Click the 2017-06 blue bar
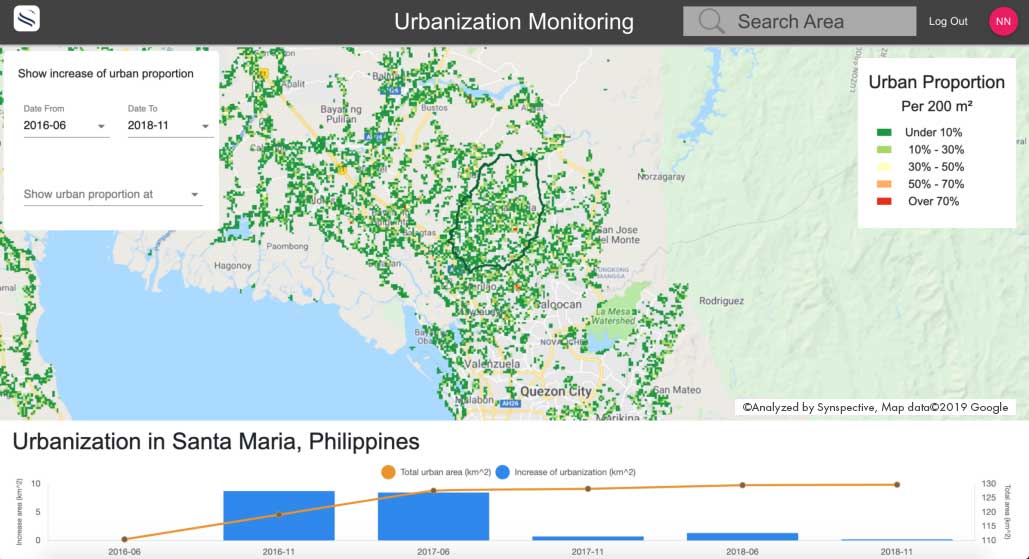The width and height of the screenshot is (1029, 559). point(433,516)
